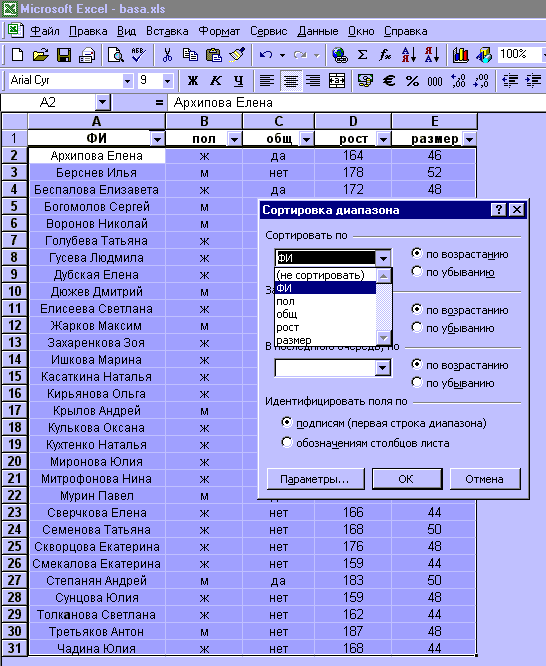Create a new workbook with New icon
Viewport: 546px width, 666px height.
coord(17,55)
